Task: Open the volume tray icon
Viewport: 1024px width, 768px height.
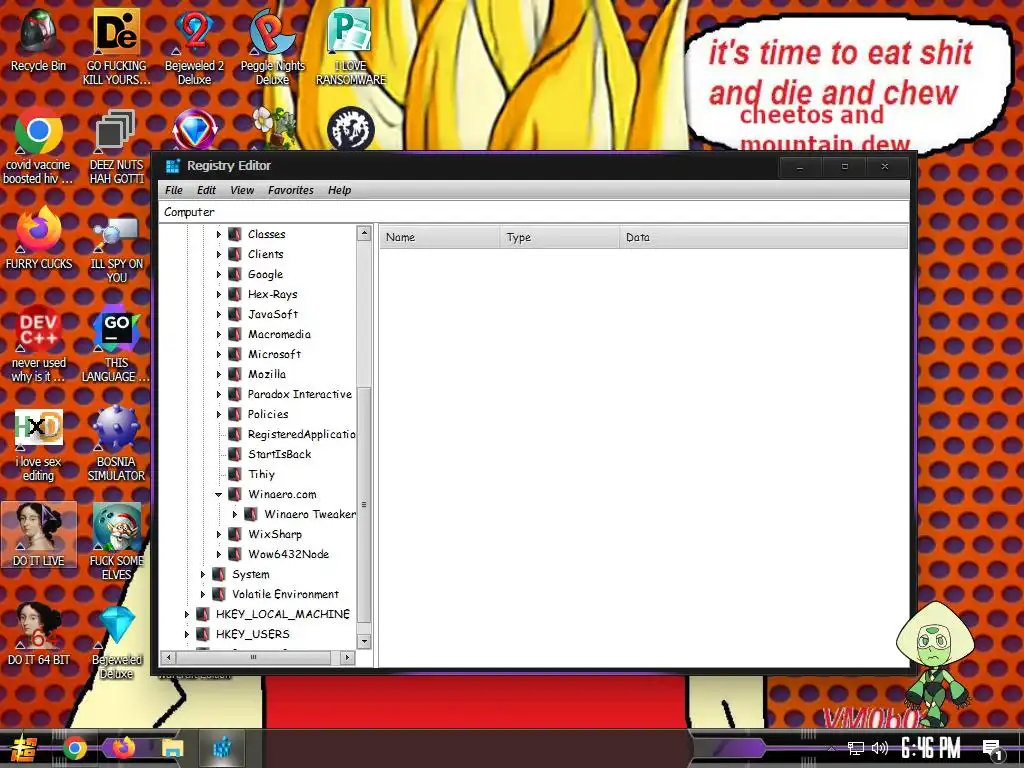Action: [x=880, y=748]
